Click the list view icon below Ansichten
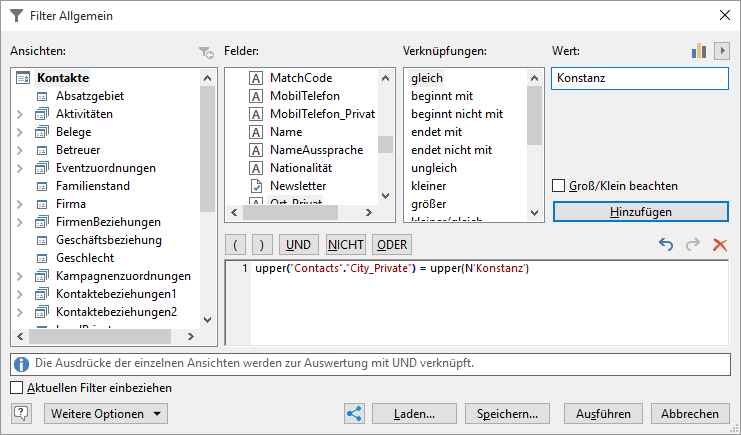 [x=23, y=339]
